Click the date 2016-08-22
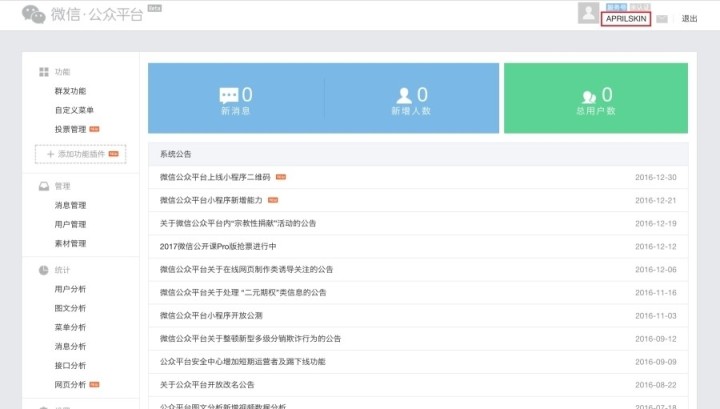Screen dimensions: 720x409 click(656, 385)
